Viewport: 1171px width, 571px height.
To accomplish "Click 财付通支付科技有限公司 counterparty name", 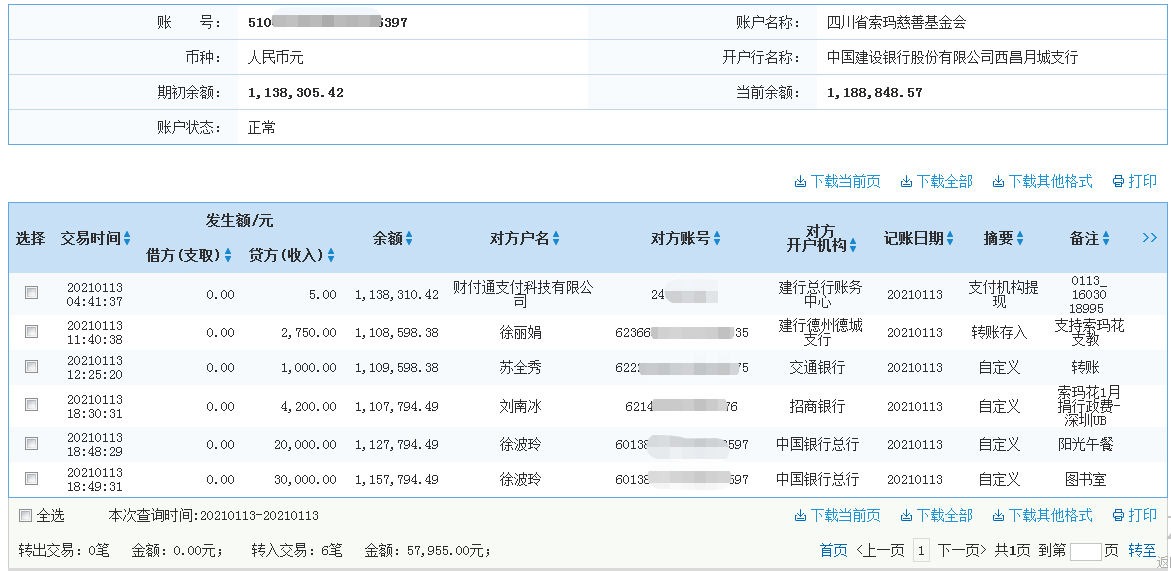I will (x=523, y=294).
